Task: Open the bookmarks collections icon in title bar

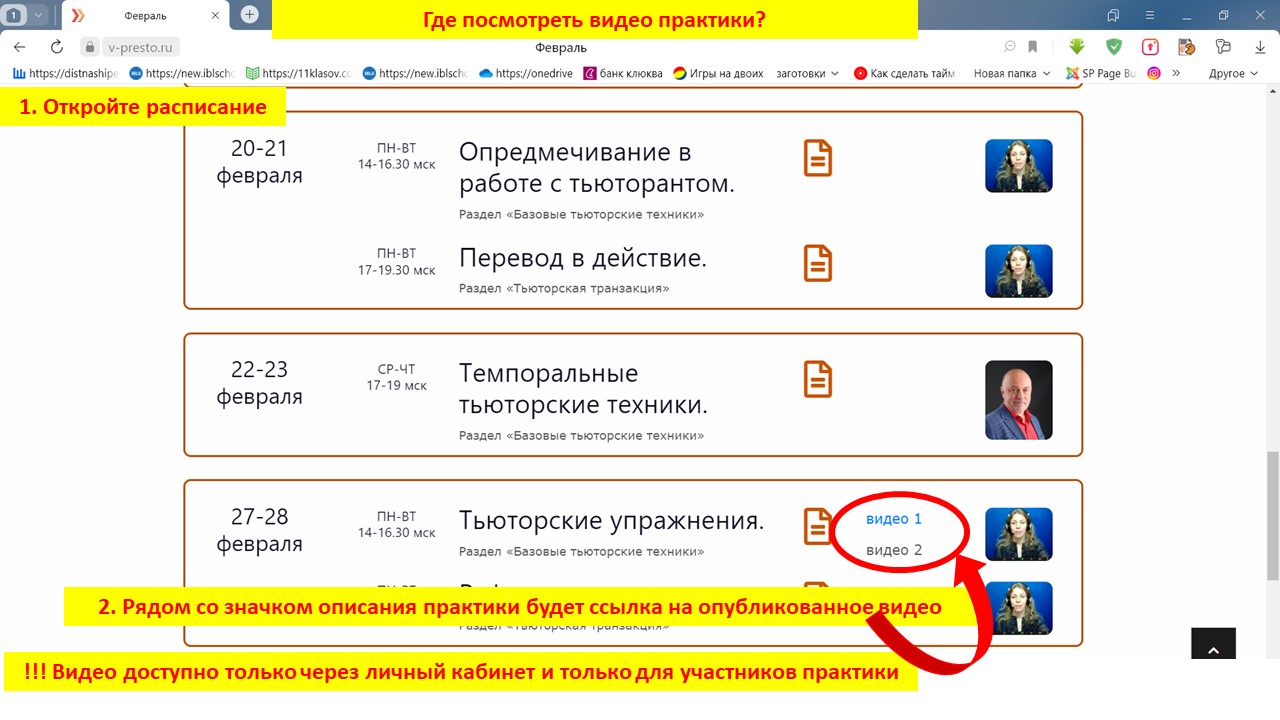Action: click(x=1113, y=15)
